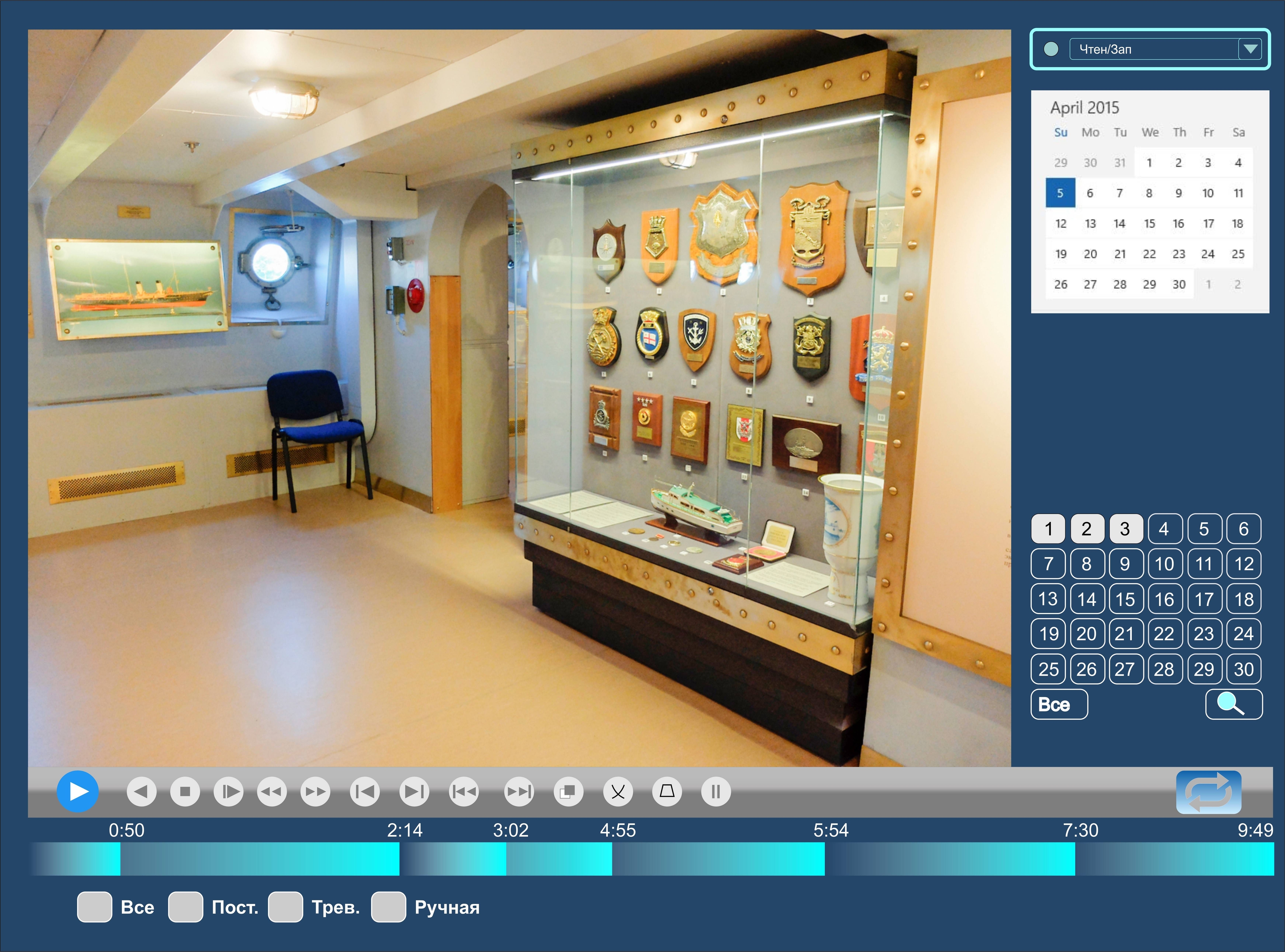The image size is (1285, 952).
Task: Skip to next recording segment
Action: (x=519, y=791)
